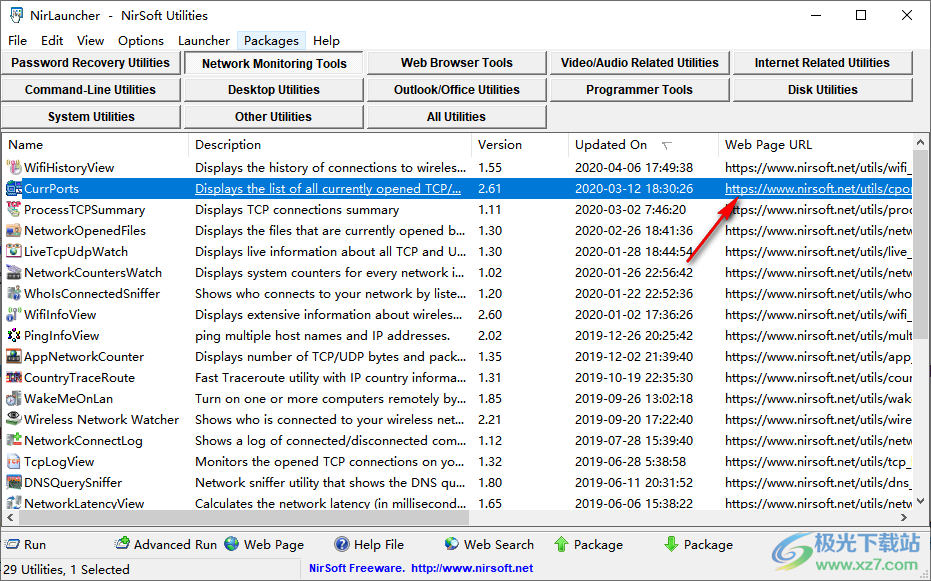Open the File menu

click(17, 40)
